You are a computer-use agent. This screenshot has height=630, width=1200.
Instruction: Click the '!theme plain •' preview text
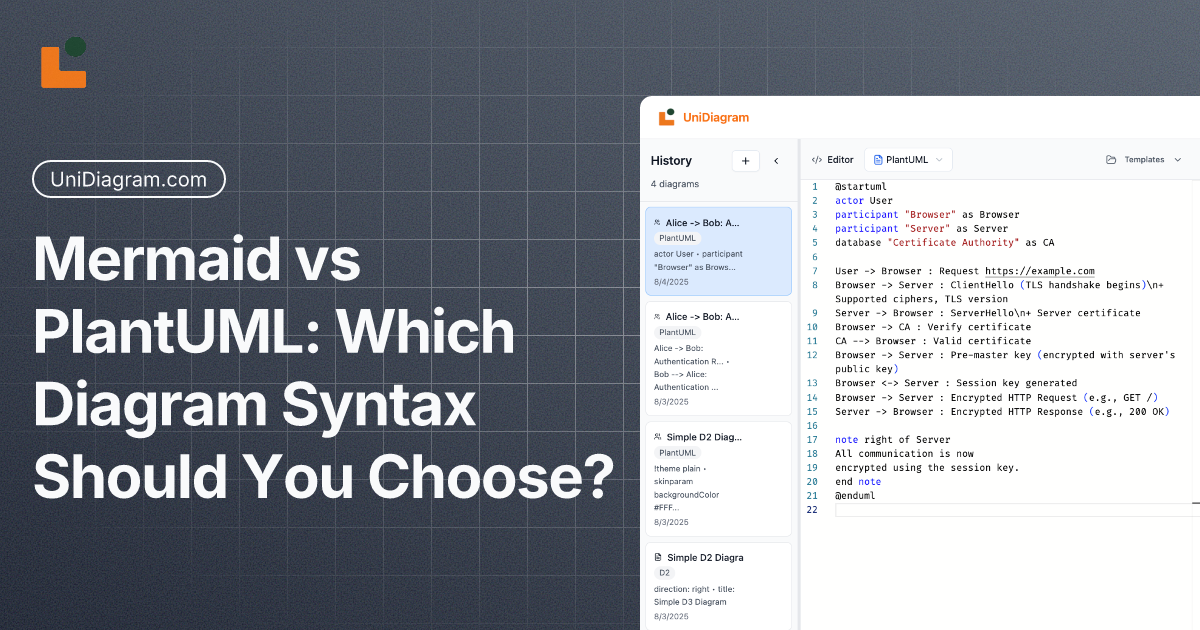tap(681, 468)
